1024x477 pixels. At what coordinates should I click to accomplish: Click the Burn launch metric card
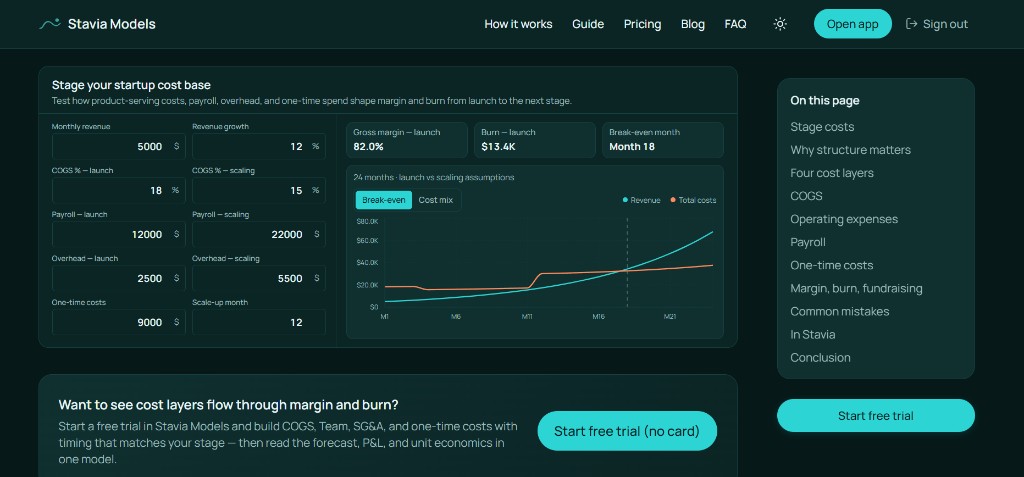(535, 140)
